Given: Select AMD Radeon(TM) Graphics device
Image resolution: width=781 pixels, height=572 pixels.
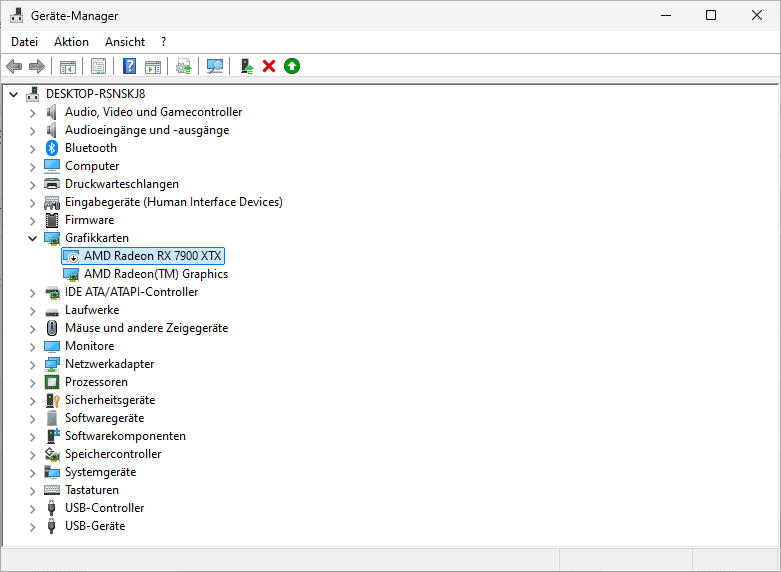Looking at the screenshot, I should 156,274.
